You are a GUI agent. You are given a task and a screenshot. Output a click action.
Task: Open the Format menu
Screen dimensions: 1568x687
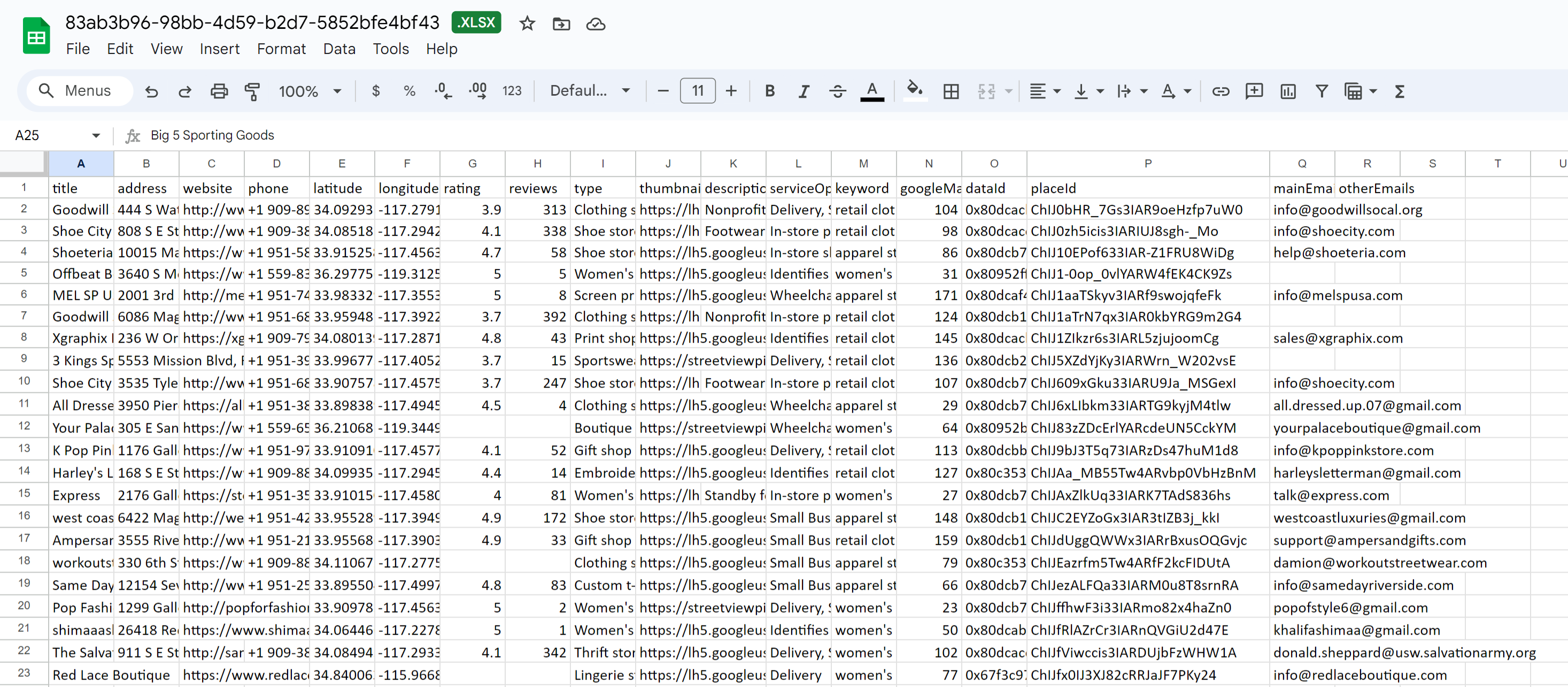(281, 49)
